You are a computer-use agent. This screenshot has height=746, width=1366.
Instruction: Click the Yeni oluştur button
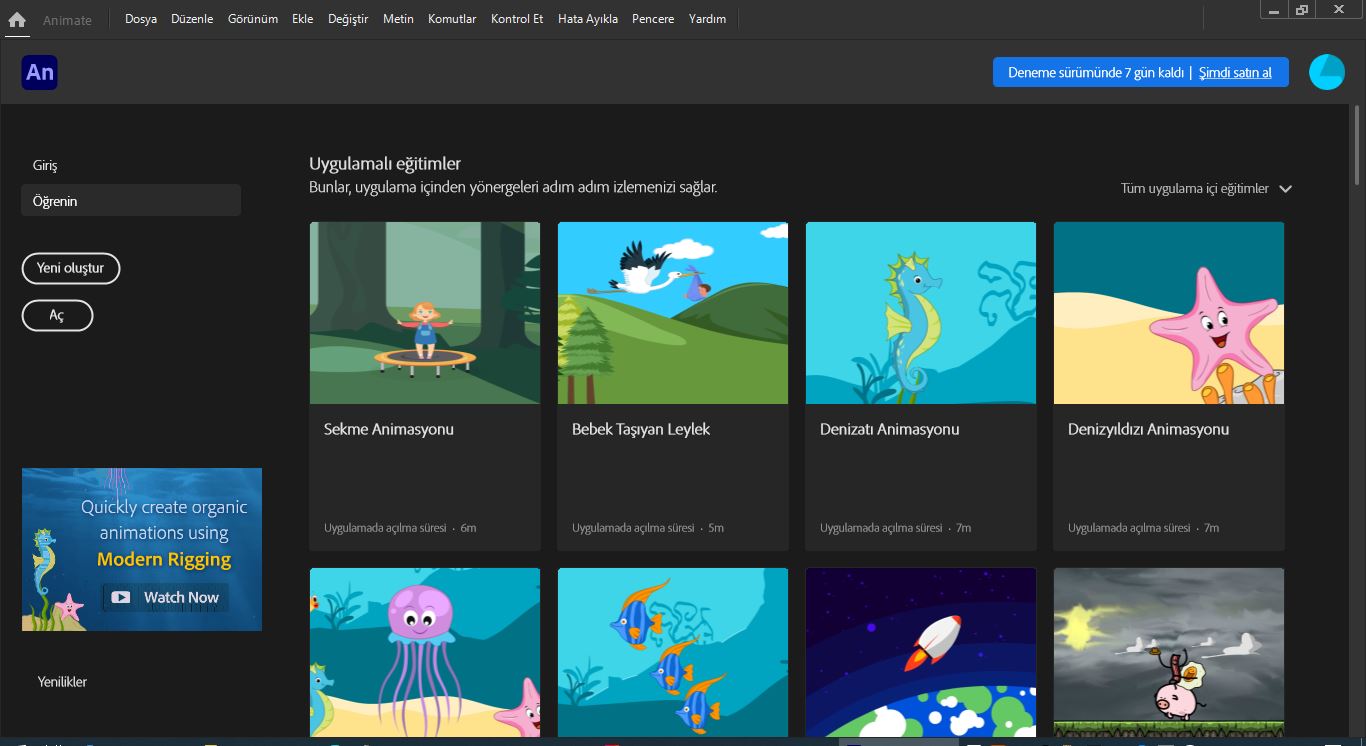[x=71, y=268]
